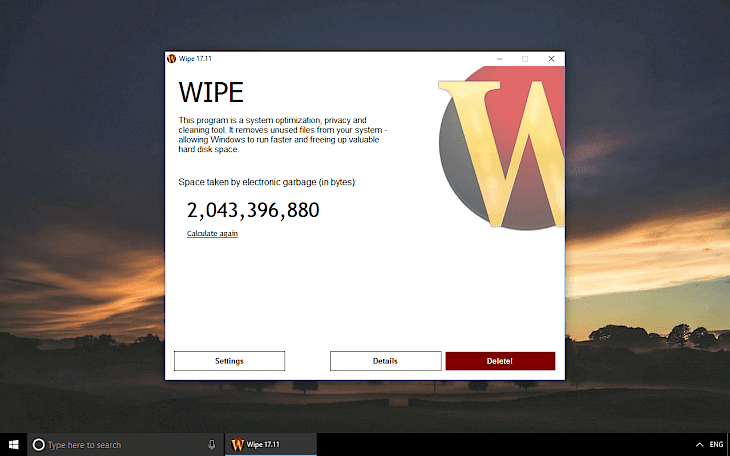Minimize the Wipe window
The image size is (730, 456).
499,59
